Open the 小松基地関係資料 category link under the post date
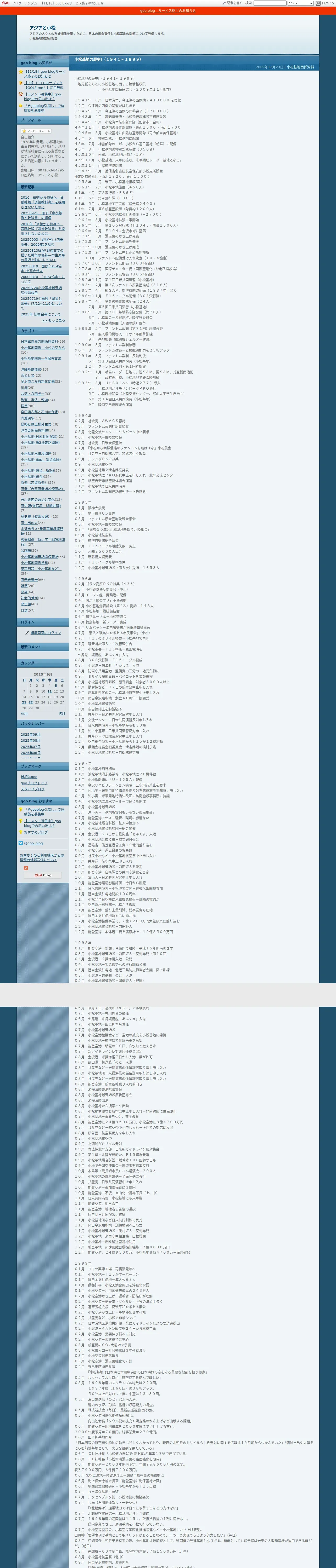336x1568 pixels. [x=301, y=67]
